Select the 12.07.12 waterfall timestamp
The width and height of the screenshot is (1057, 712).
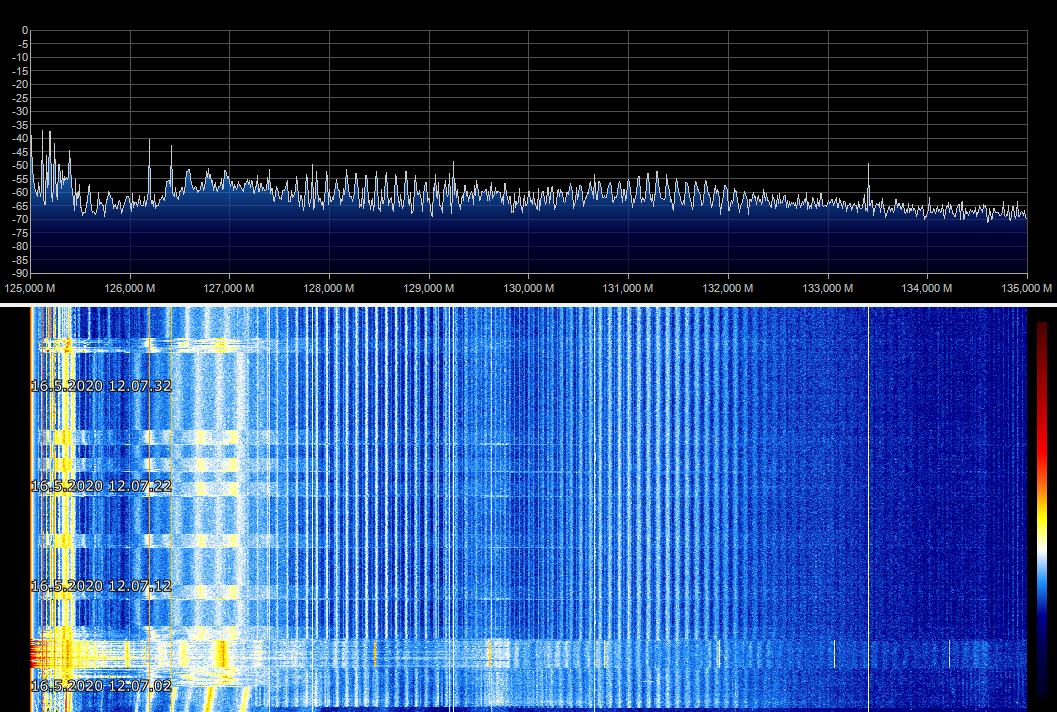point(101,585)
